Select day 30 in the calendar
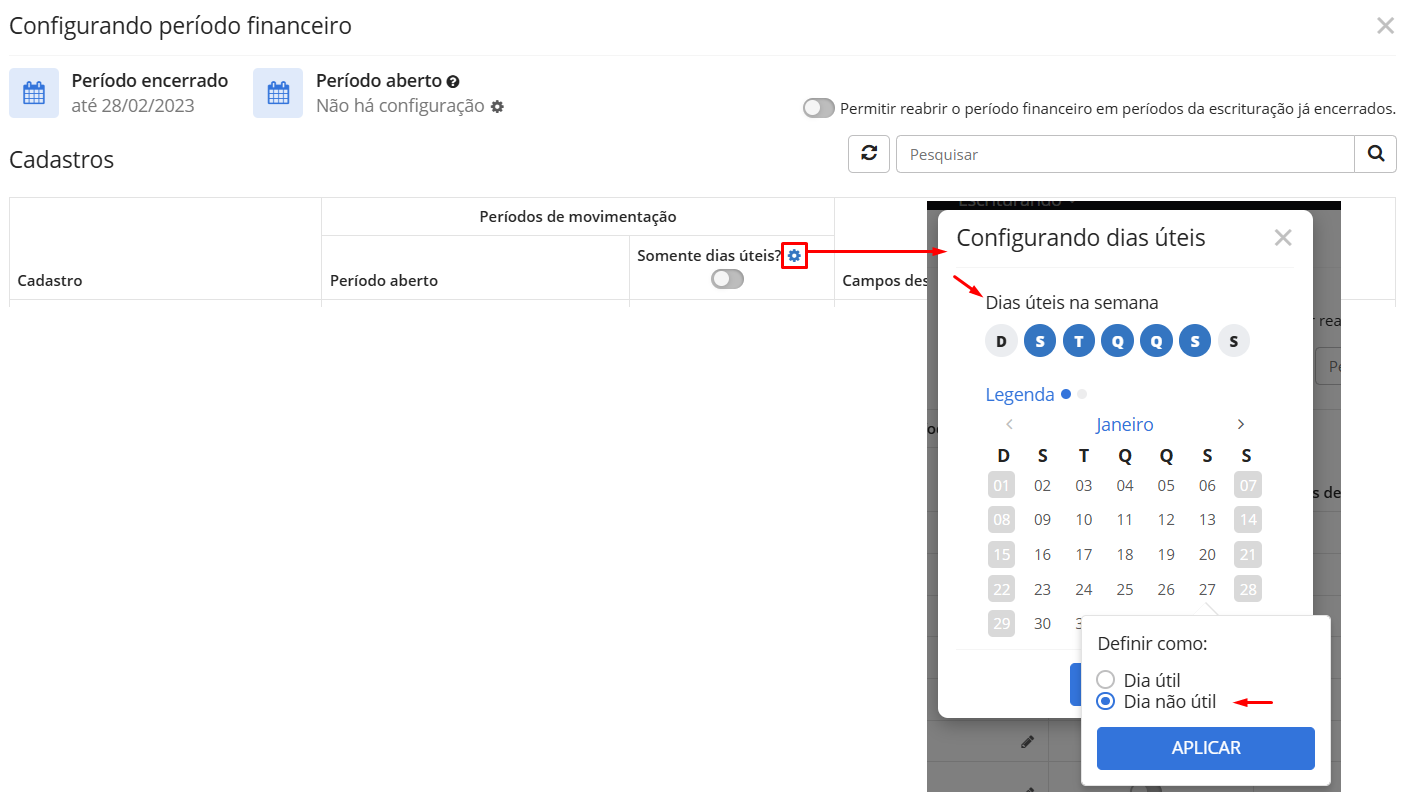Viewport: 1405px width, 803px height. (x=1042, y=623)
